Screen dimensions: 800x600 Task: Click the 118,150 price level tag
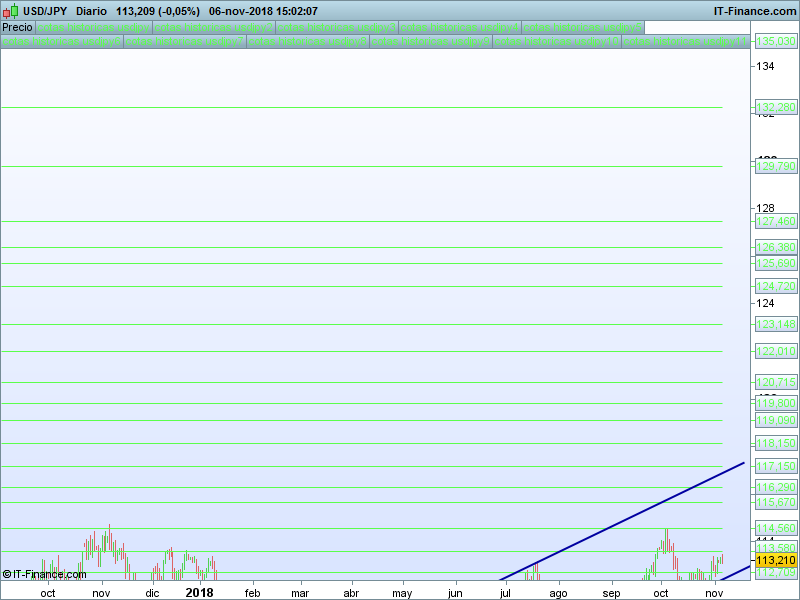coord(776,443)
